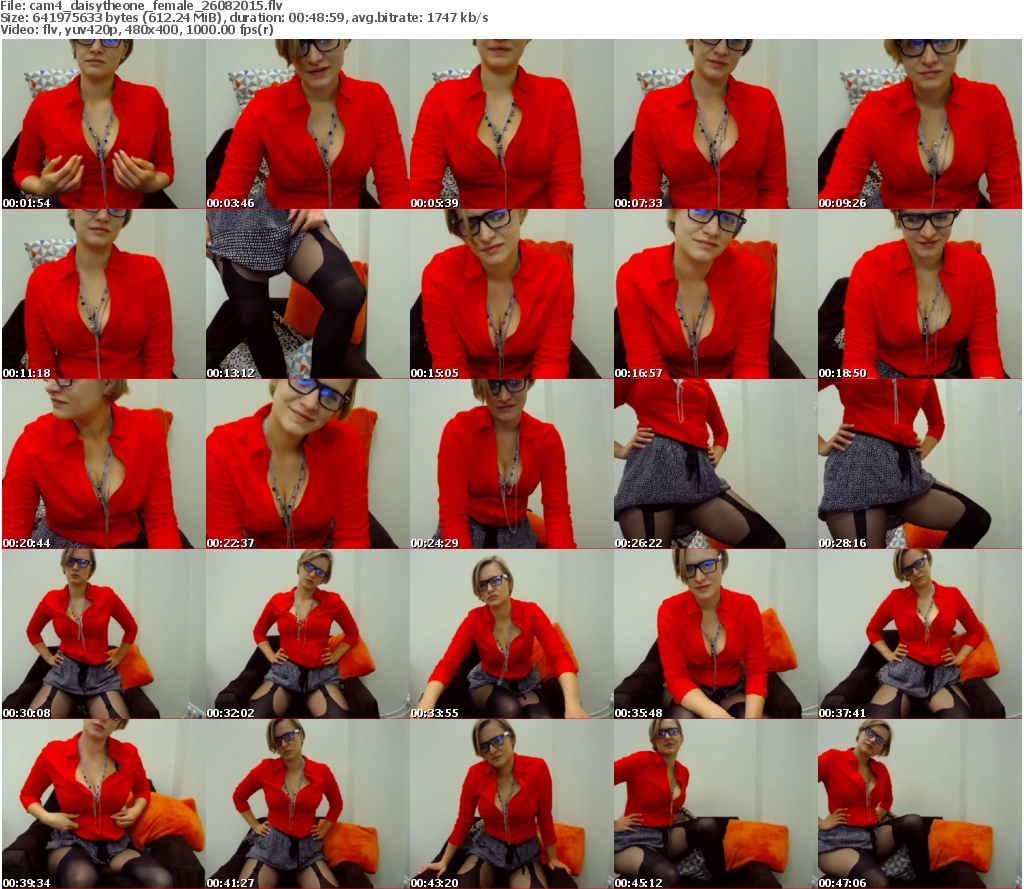Click the 'Size: 641975633 bytes' header line
This screenshot has width=1024, height=889.
coord(244,18)
